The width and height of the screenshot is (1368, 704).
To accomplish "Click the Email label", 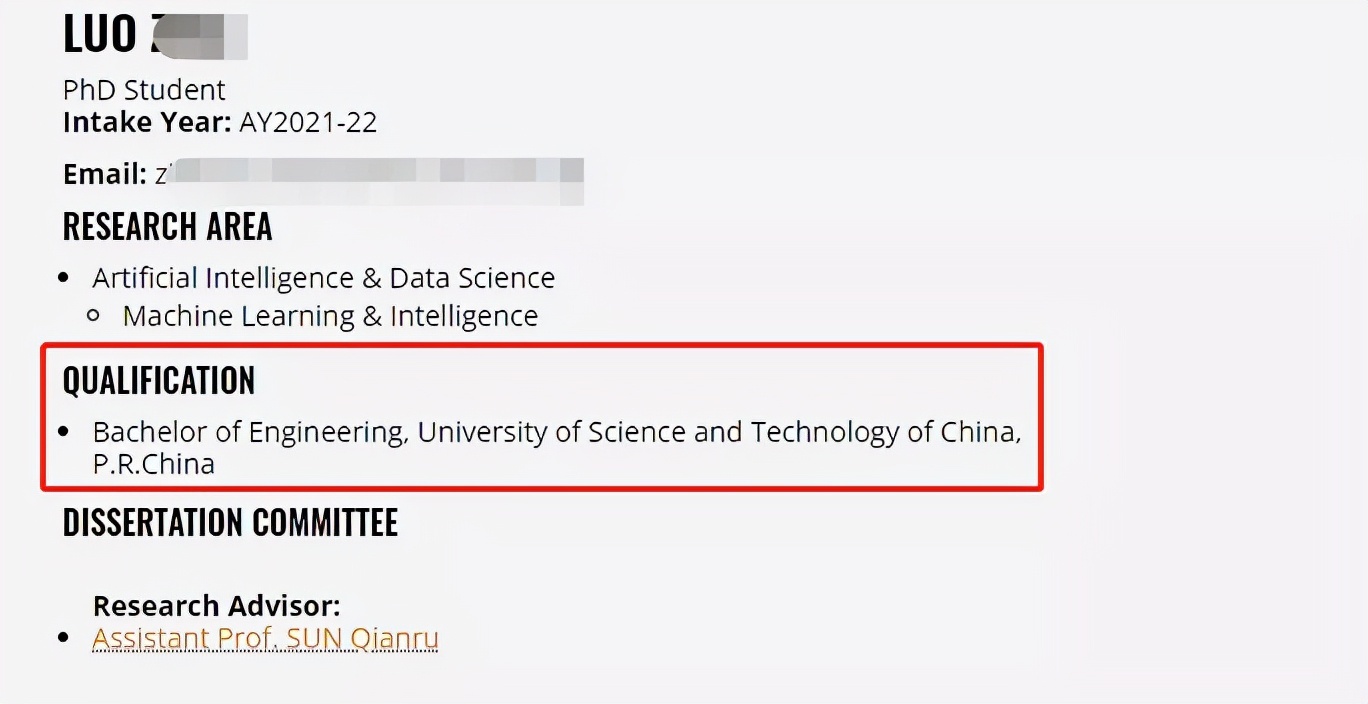I will pyautogui.click(x=105, y=174).
